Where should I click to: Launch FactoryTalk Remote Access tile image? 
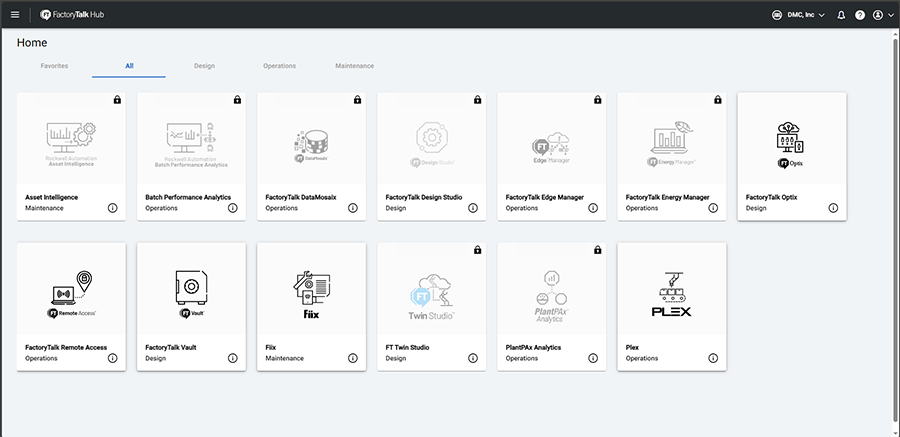tap(71, 288)
